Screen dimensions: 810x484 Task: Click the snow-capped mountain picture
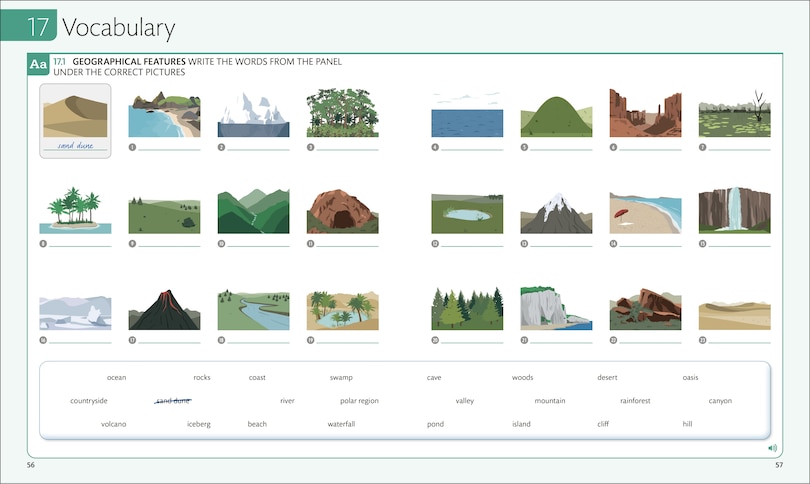click(556, 213)
